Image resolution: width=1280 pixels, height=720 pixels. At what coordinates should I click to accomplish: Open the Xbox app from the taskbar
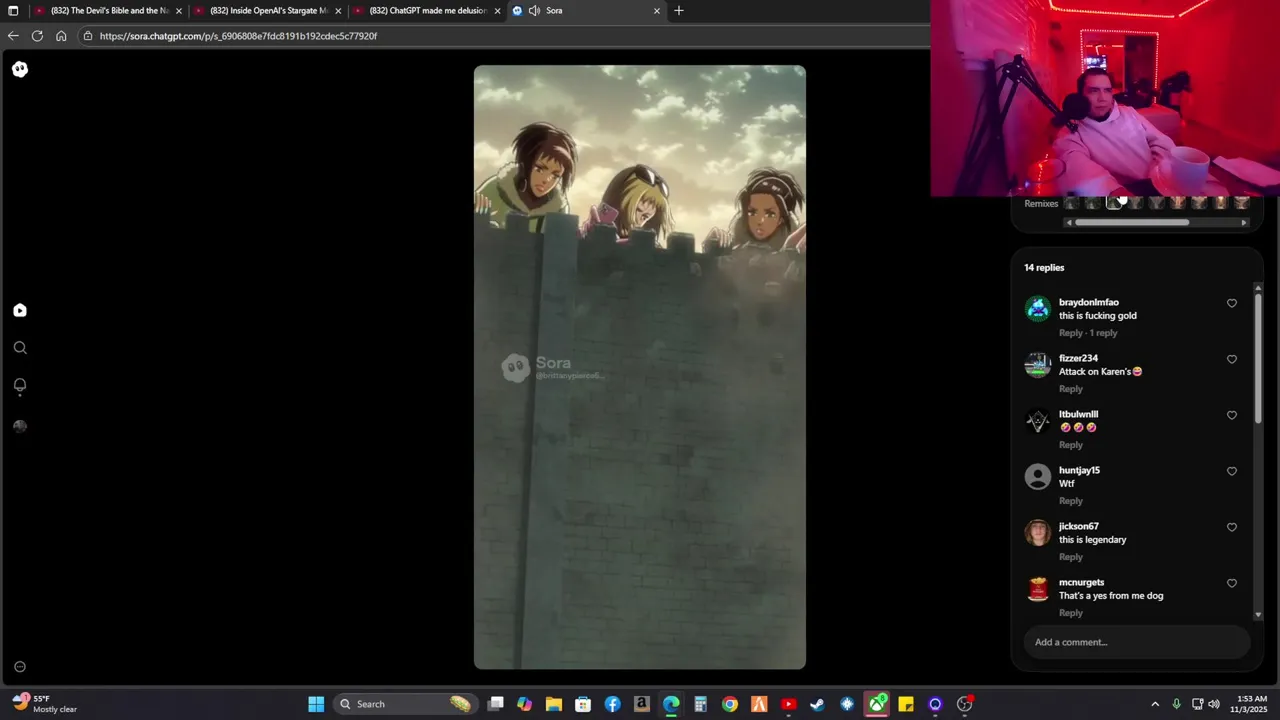(877, 704)
